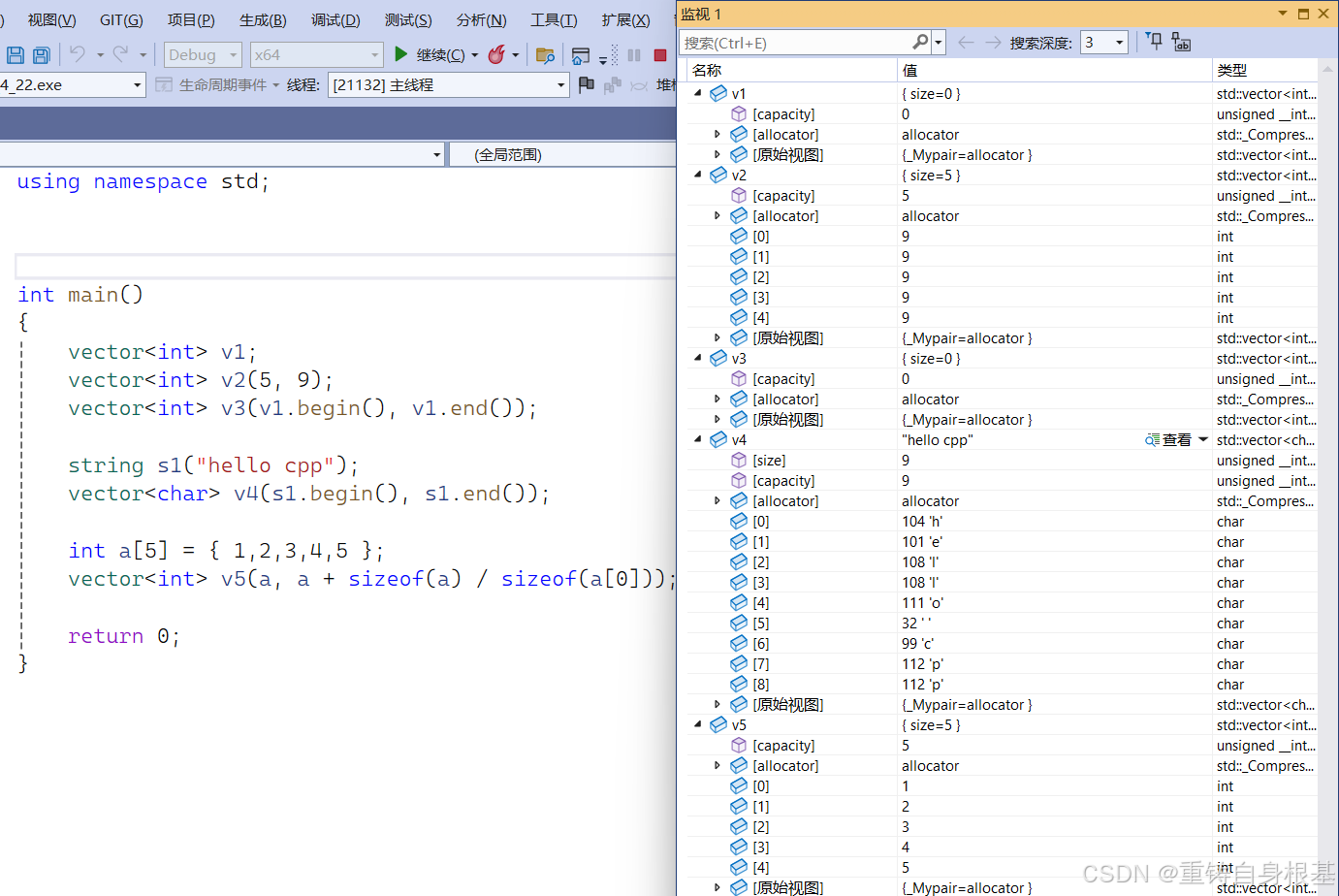
Task: Open the search depth dropdown showing 3
Action: [x=1104, y=43]
